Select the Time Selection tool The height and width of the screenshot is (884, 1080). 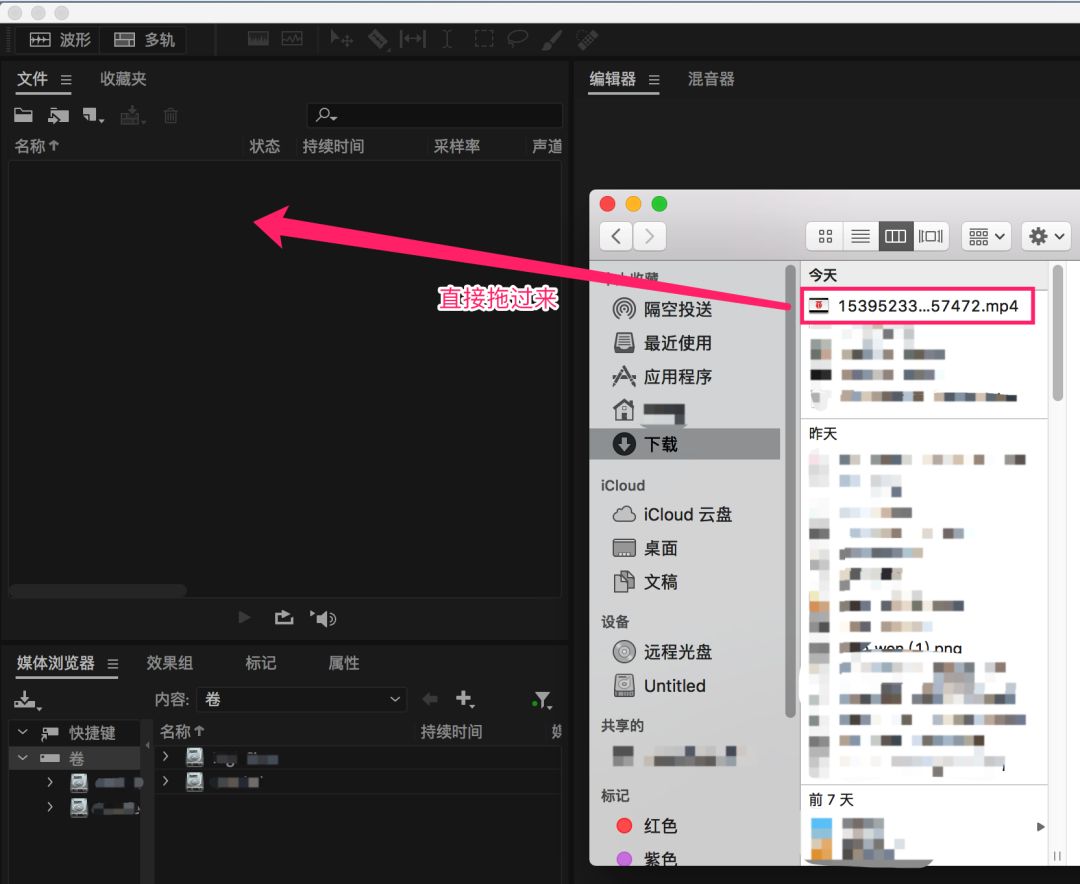tap(447, 39)
